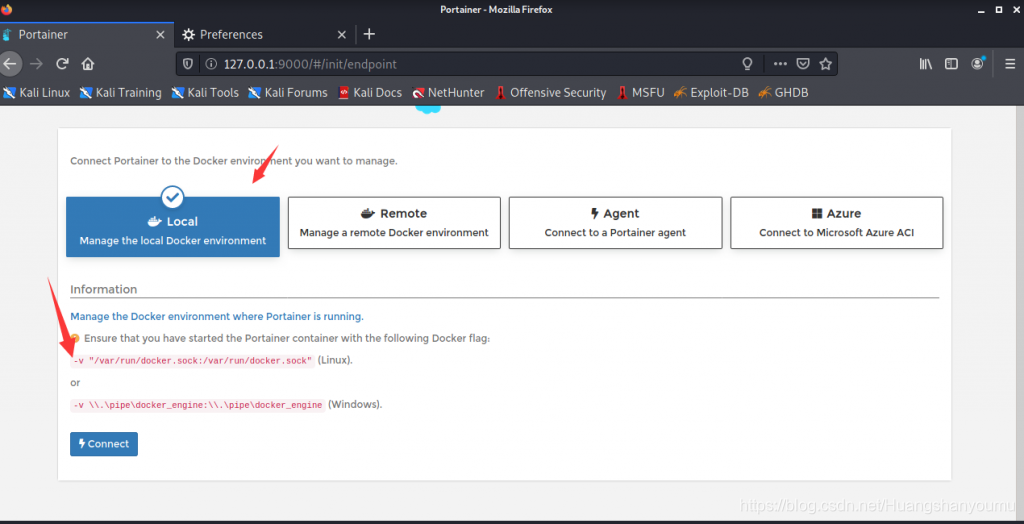Open the Kali Training bookmark
Viewport: 1024px width, 524px height.
point(120,93)
